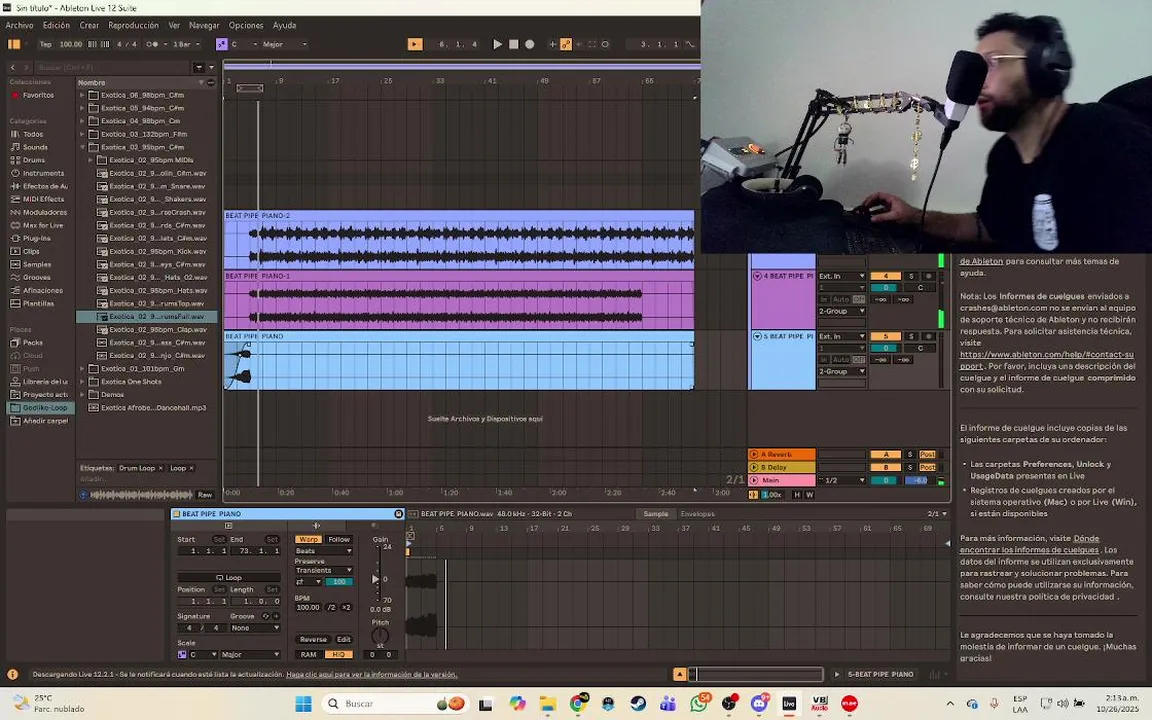Open the Edición menu
Viewport: 1152px width, 720px height.
(x=57, y=25)
